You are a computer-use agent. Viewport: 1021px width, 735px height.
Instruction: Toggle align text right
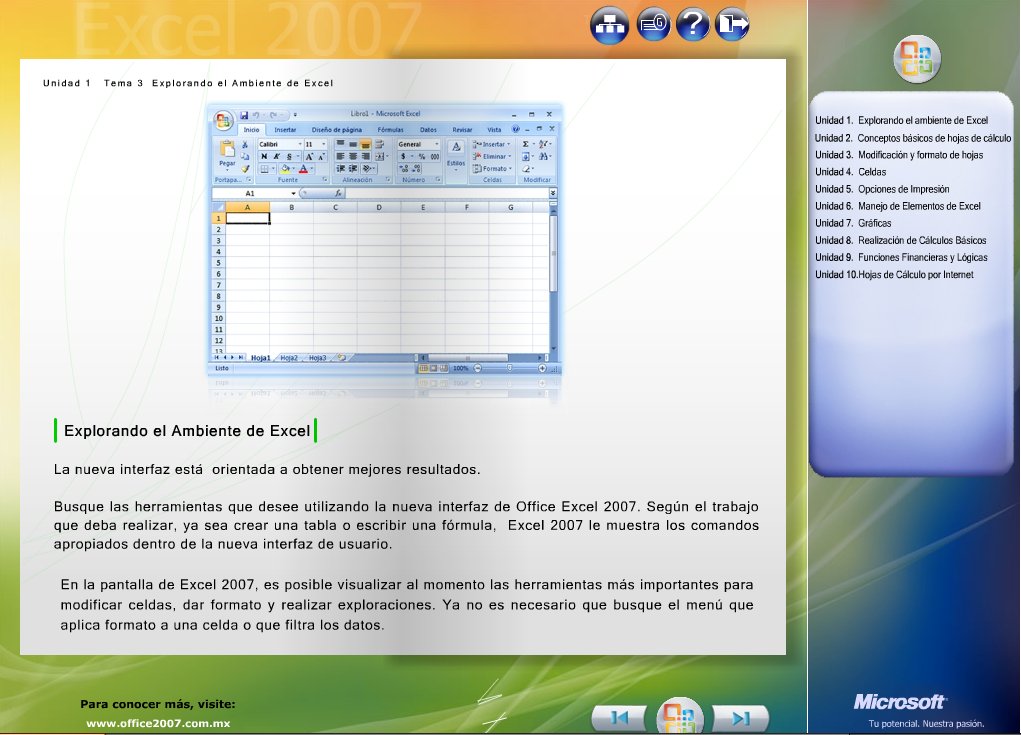pos(365,156)
